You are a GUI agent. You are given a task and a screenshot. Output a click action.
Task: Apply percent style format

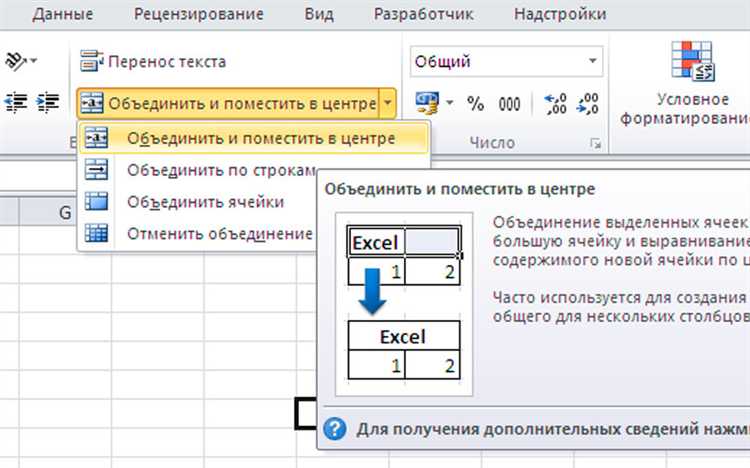click(x=475, y=103)
